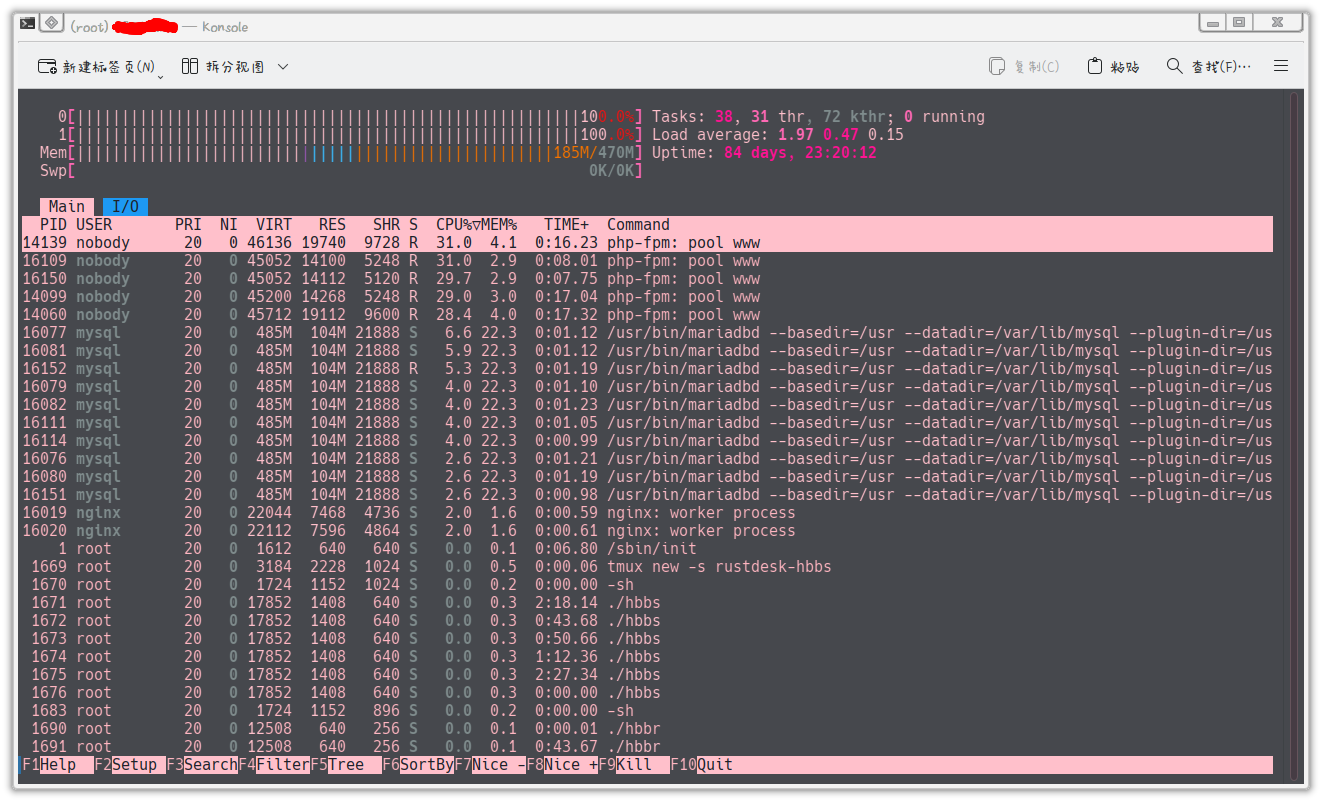1322x802 pixels.
Task: Select process row PID 16109
Action: [647, 260]
